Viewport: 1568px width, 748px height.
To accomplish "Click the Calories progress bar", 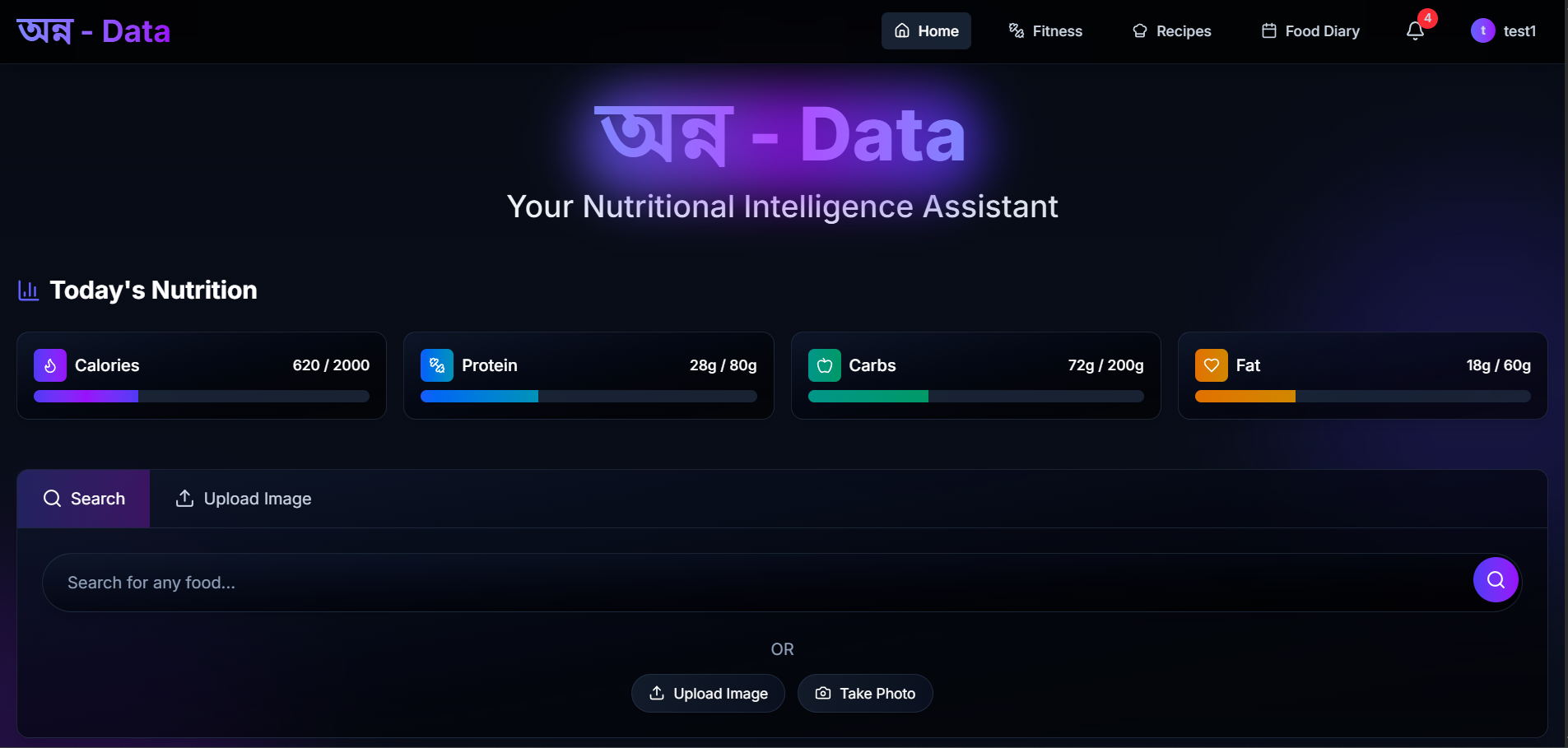I will click(x=202, y=397).
